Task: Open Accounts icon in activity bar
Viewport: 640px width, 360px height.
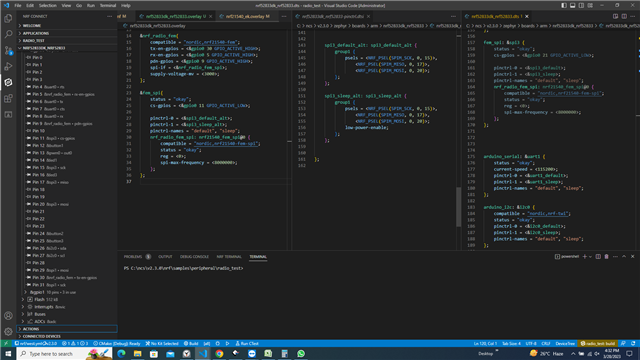Action: pos(8,316)
